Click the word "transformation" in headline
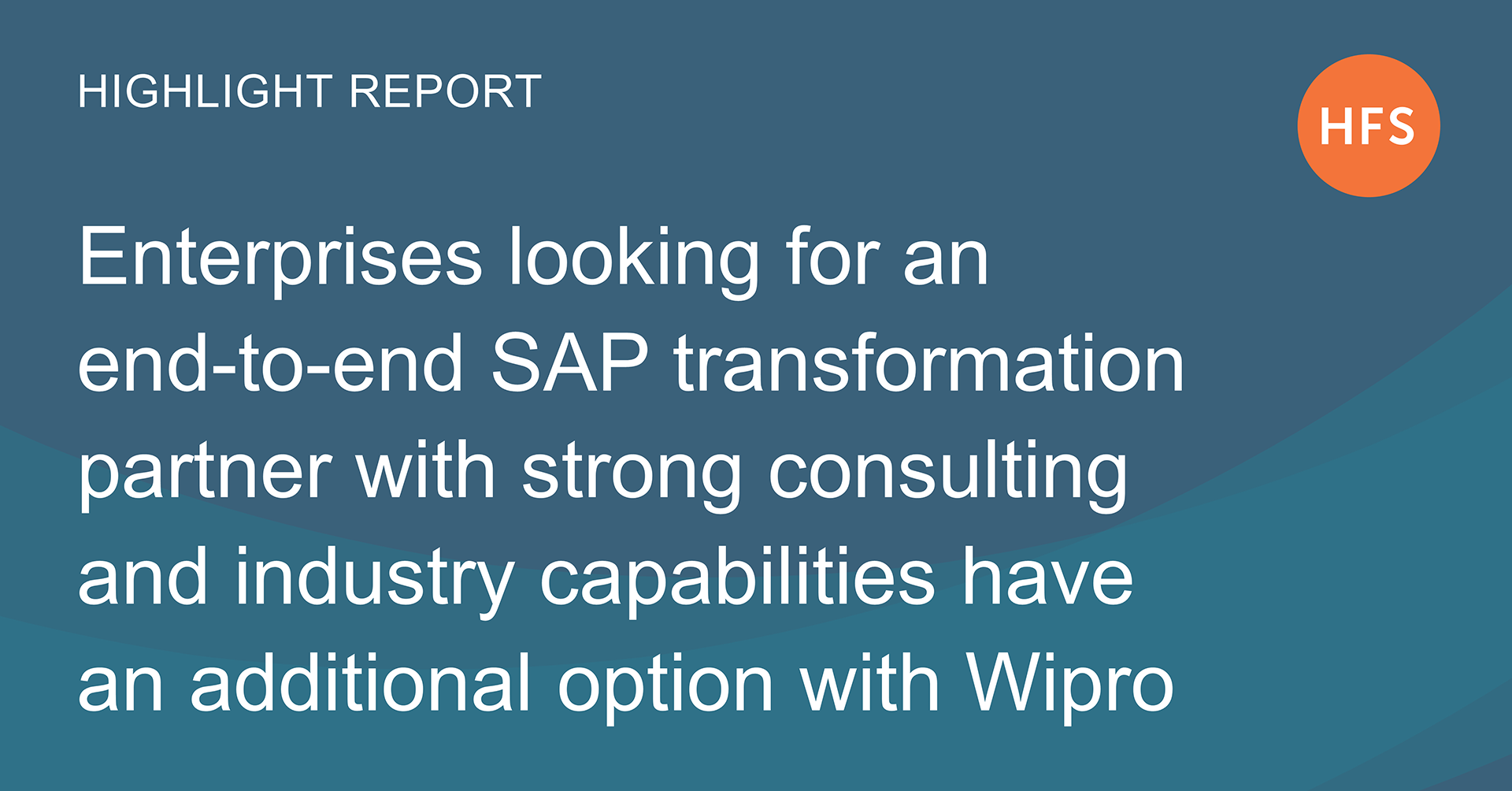1512x791 pixels. click(x=929, y=363)
